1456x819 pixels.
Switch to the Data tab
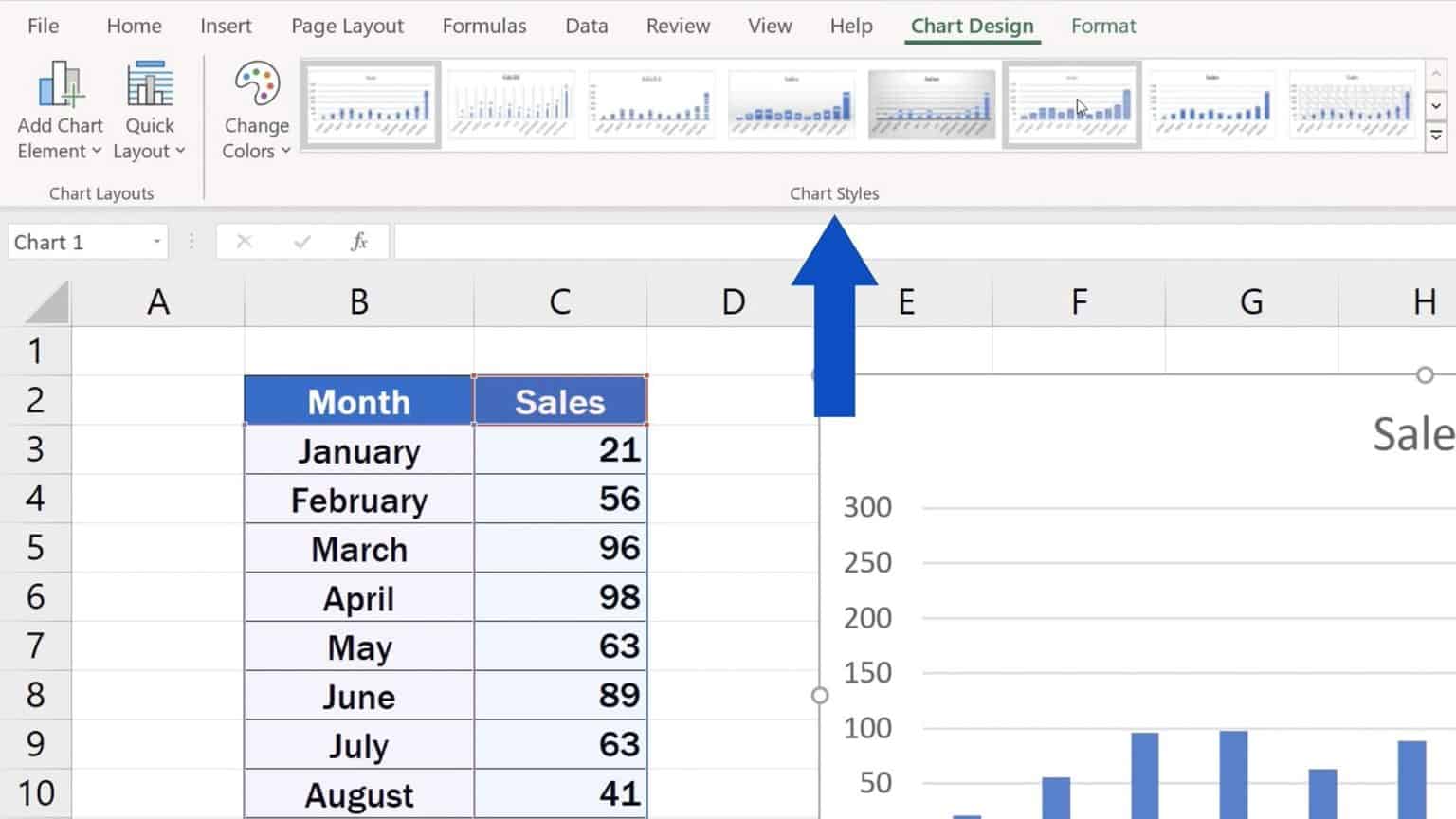point(587,26)
